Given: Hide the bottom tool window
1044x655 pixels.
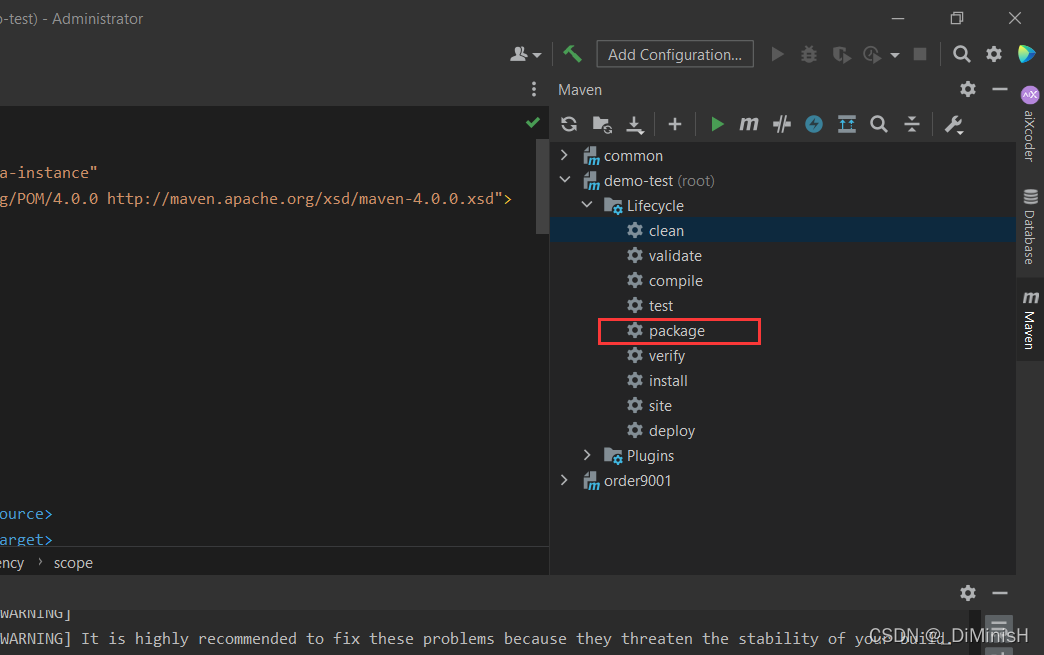Looking at the screenshot, I should point(999,592).
